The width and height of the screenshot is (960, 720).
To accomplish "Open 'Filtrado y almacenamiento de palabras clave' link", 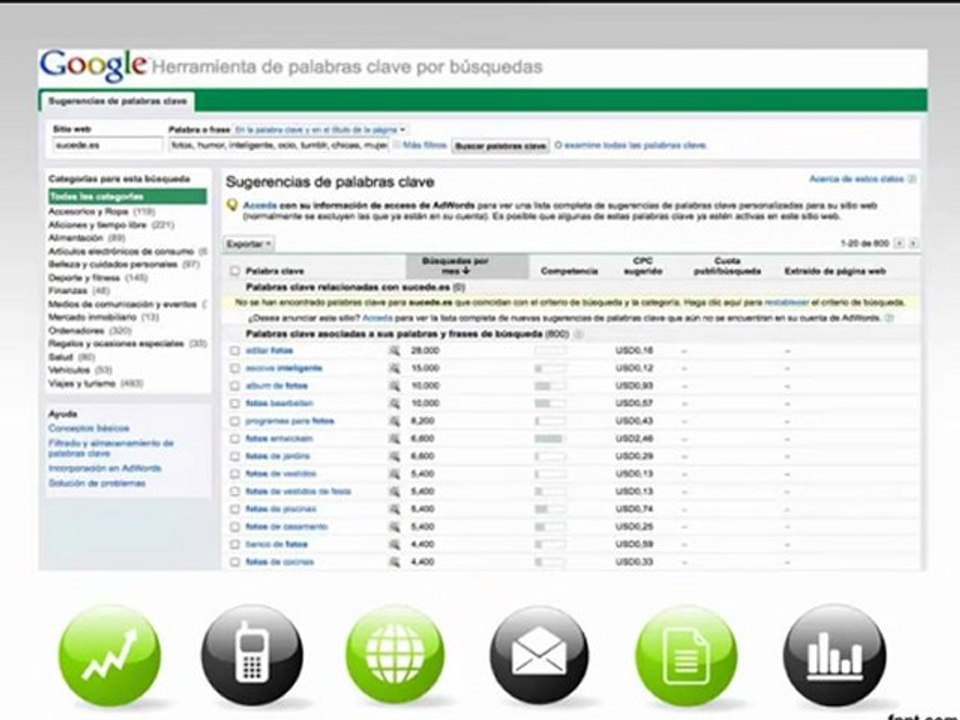I will 111,448.
